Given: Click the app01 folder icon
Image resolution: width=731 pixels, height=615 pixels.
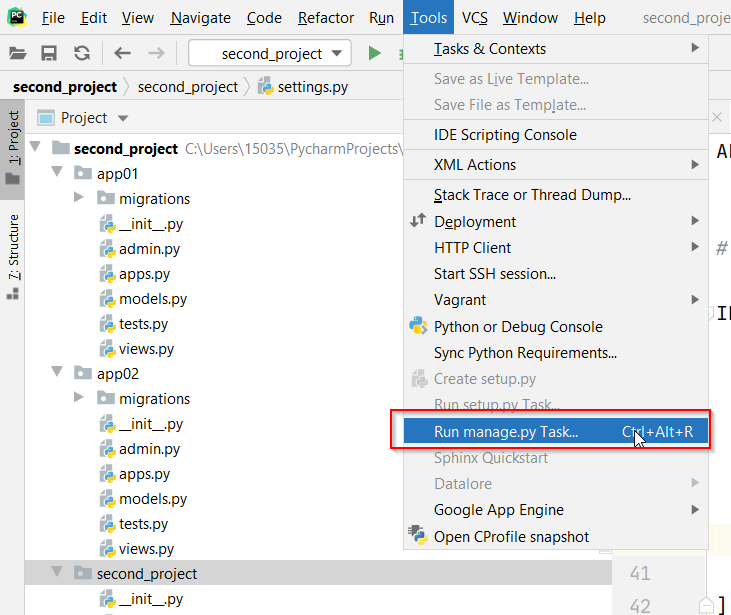Looking at the screenshot, I should pyautogui.click(x=83, y=173).
